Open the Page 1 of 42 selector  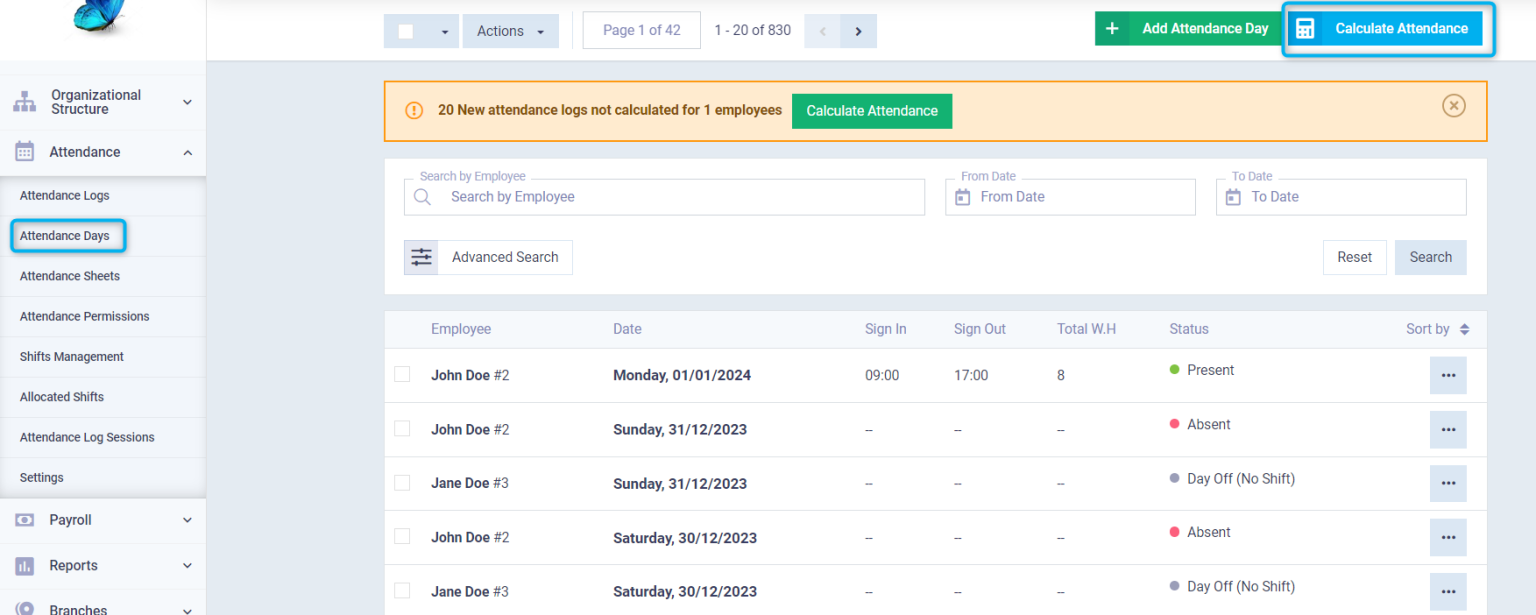[x=642, y=30]
